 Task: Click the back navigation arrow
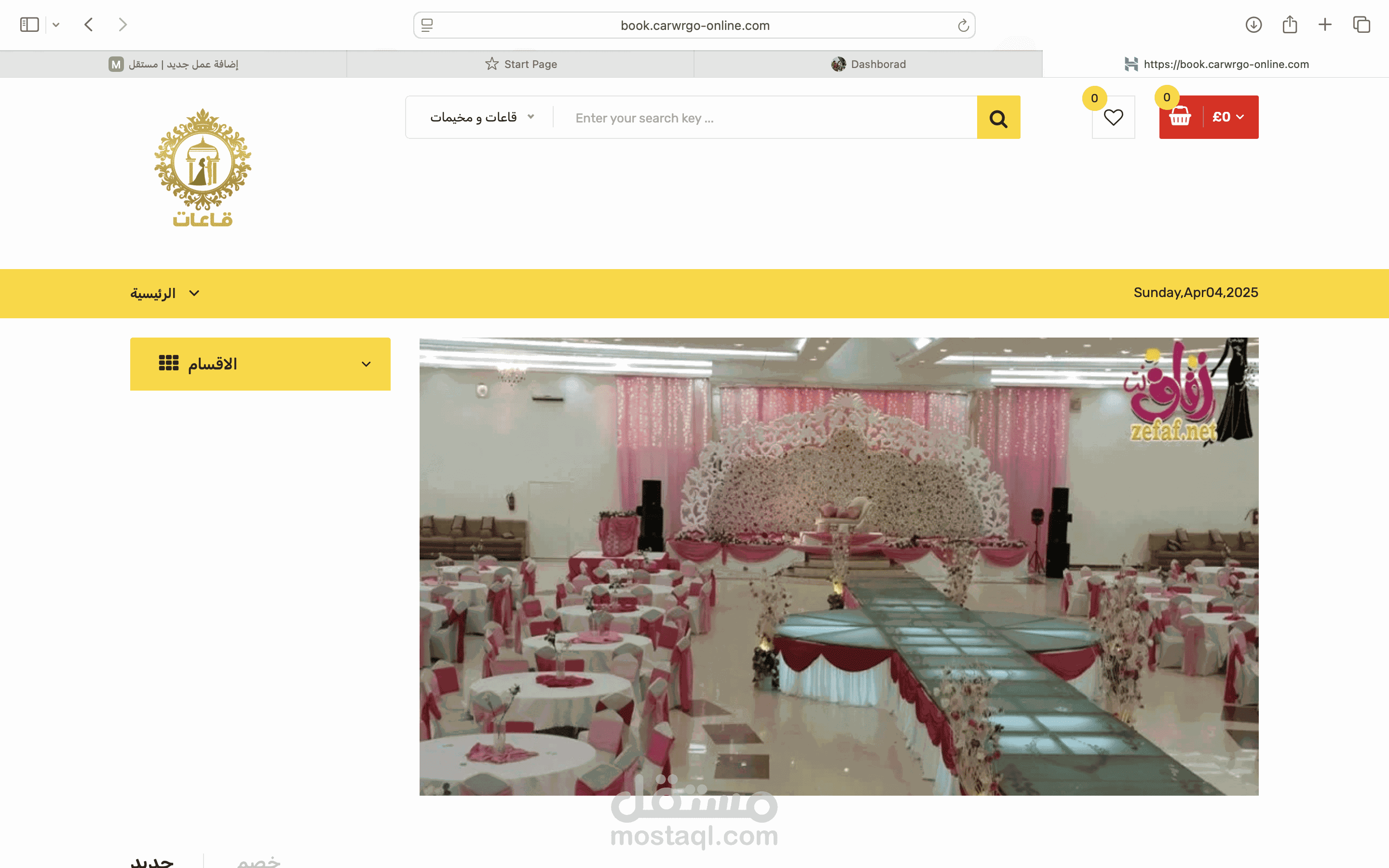(x=89, y=24)
